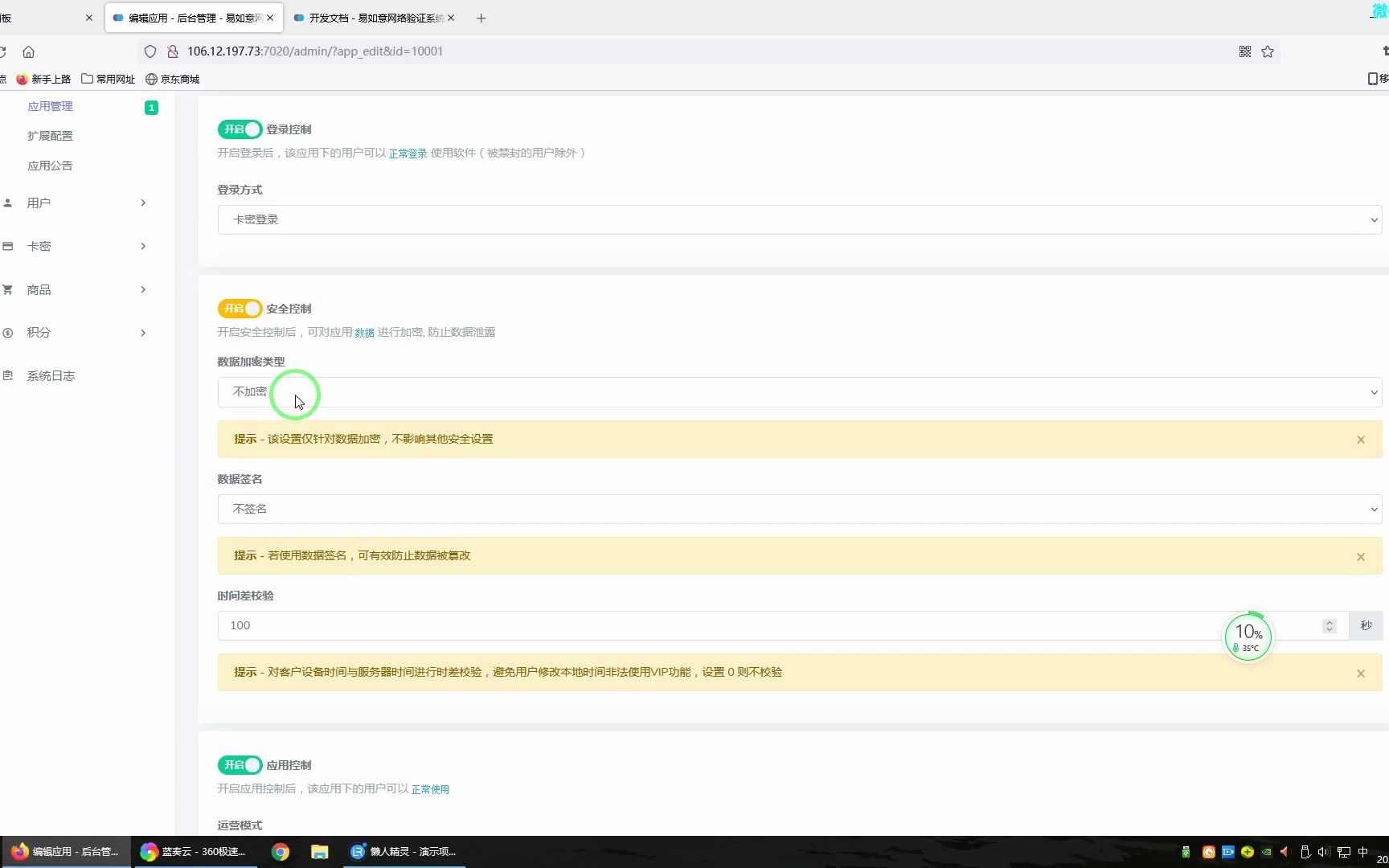Switch to the 开发文档 browser tab
This screenshot has height=868, width=1389.
(375, 18)
